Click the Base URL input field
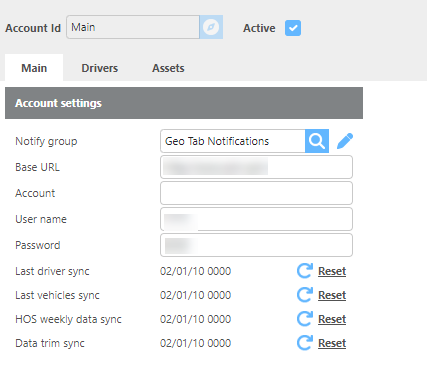The image size is (427, 371). pyautogui.click(x=256, y=167)
